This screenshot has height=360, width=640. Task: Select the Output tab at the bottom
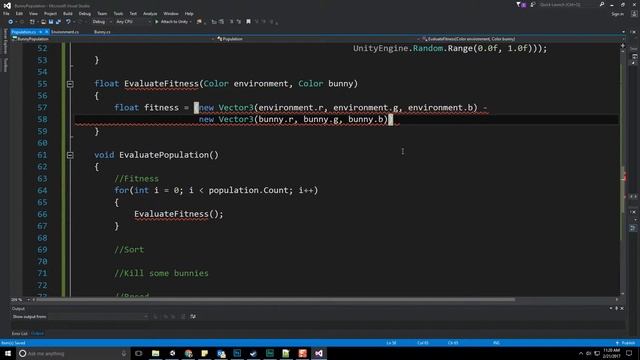(x=38, y=333)
